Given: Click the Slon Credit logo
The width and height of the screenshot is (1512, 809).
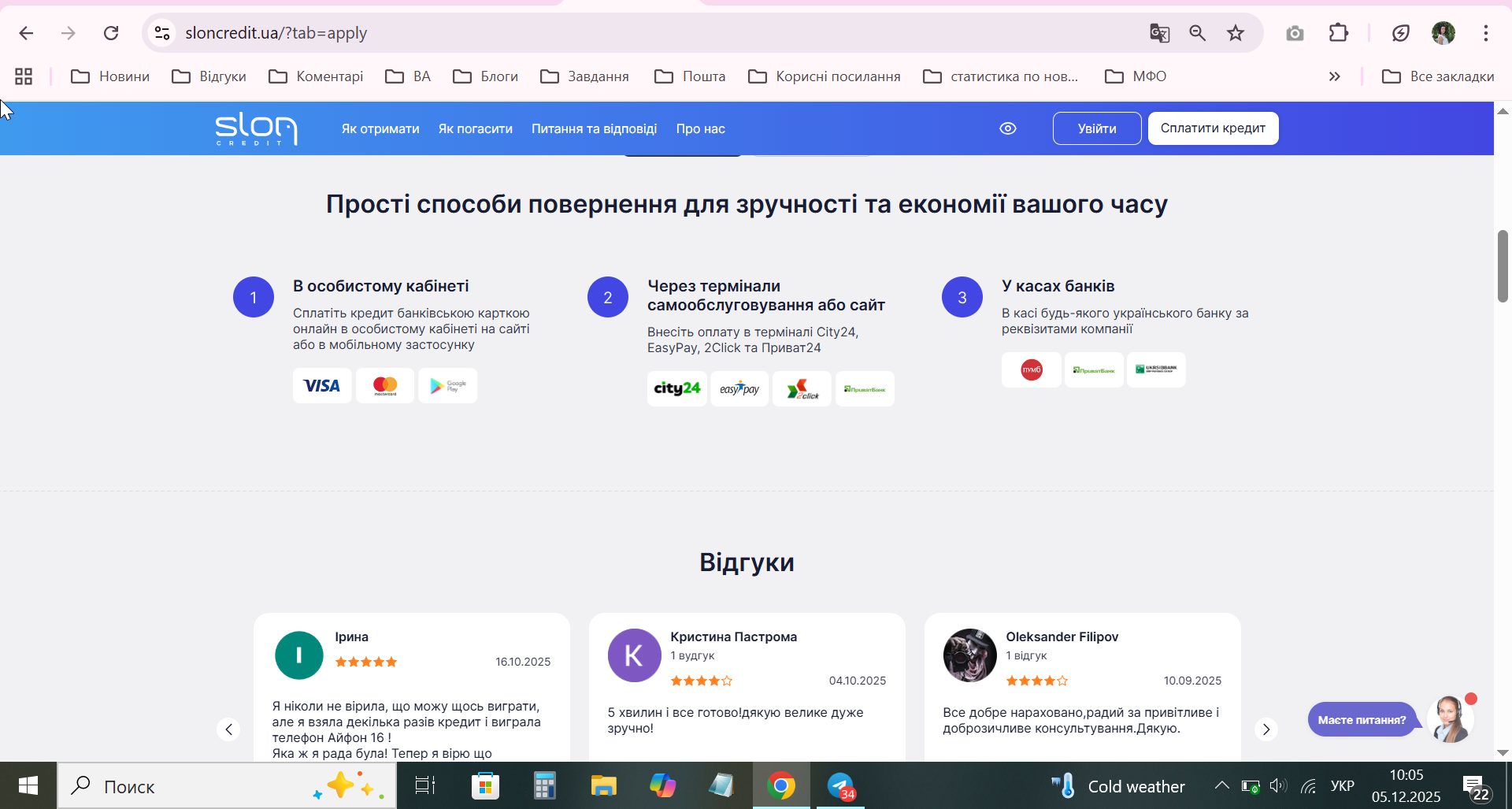Looking at the screenshot, I should (x=256, y=128).
